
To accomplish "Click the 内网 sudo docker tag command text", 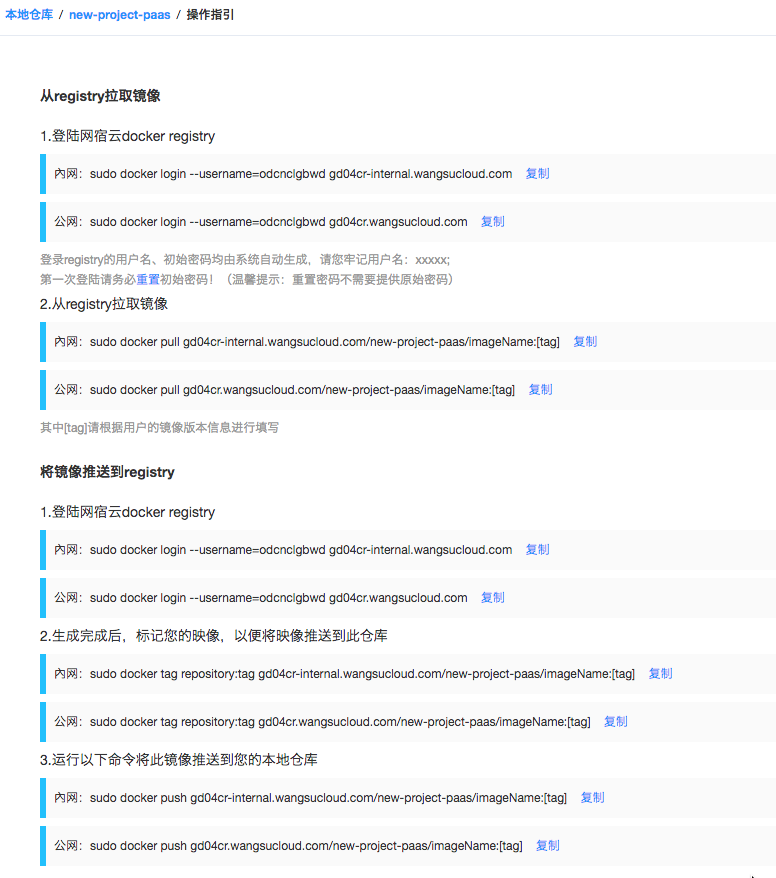I will tap(362, 674).
